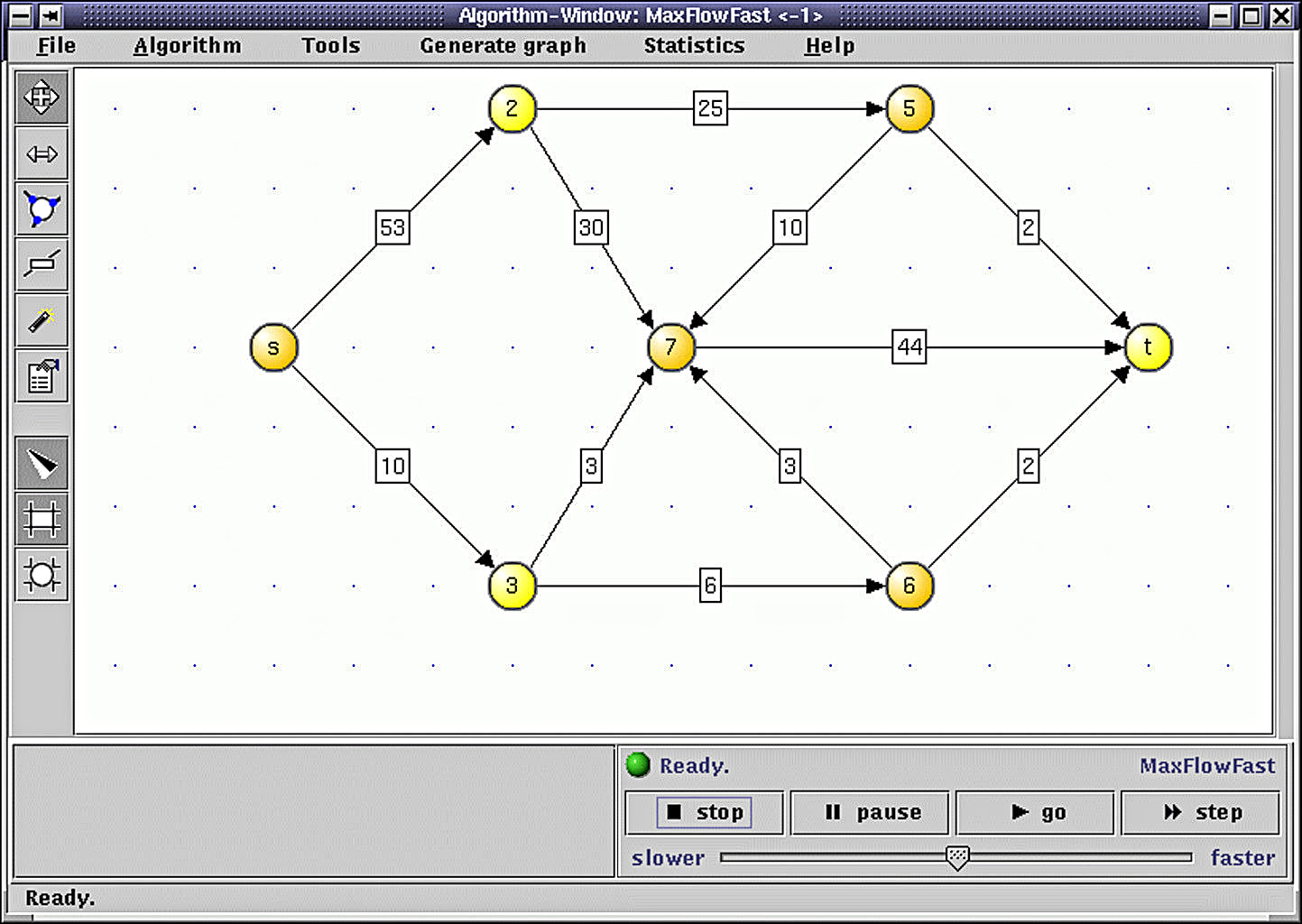The image size is (1302, 924).
Task: Open the File menu
Action: (56, 46)
